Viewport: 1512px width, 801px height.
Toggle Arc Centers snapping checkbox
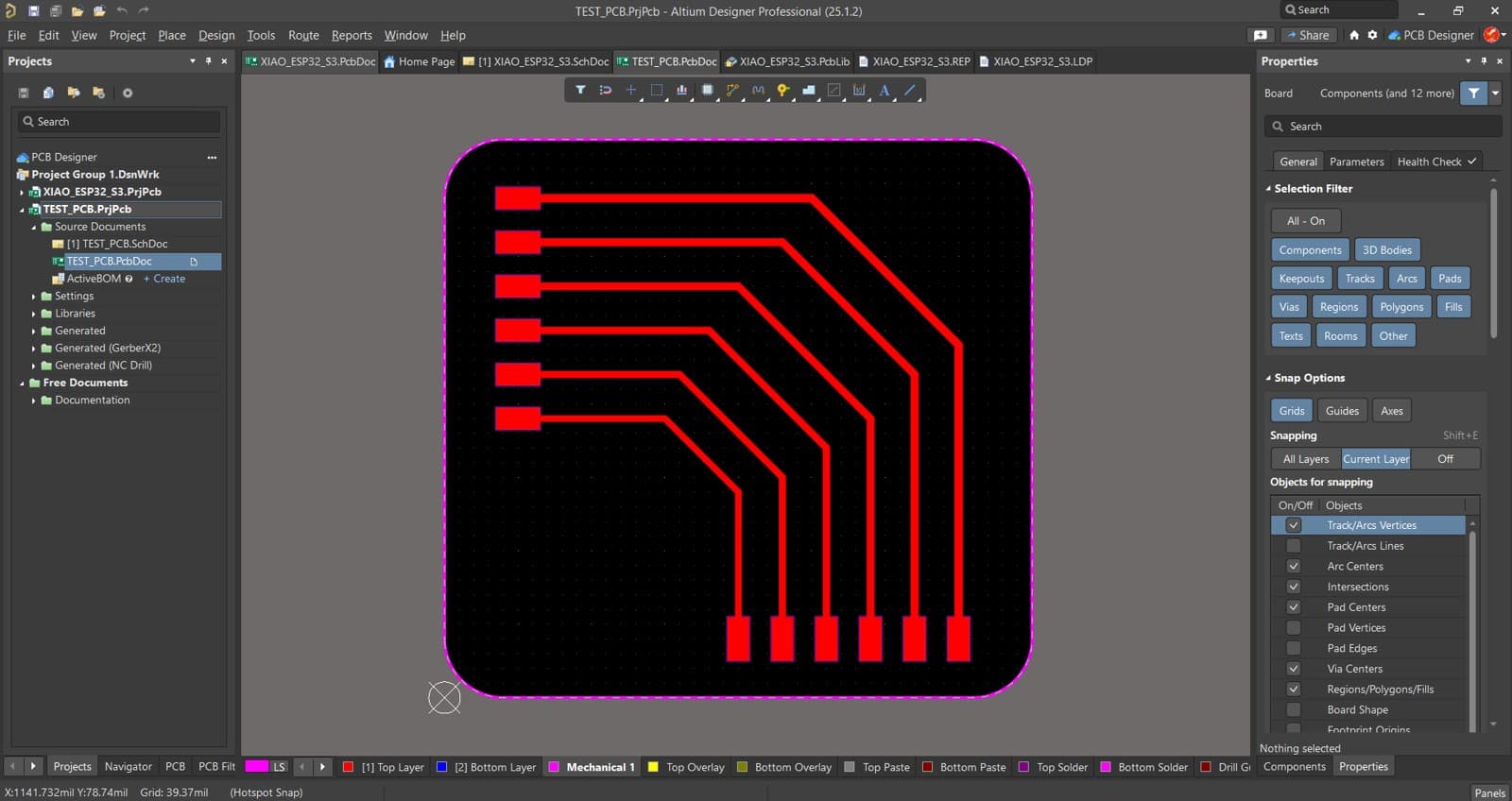point(1294,566)
